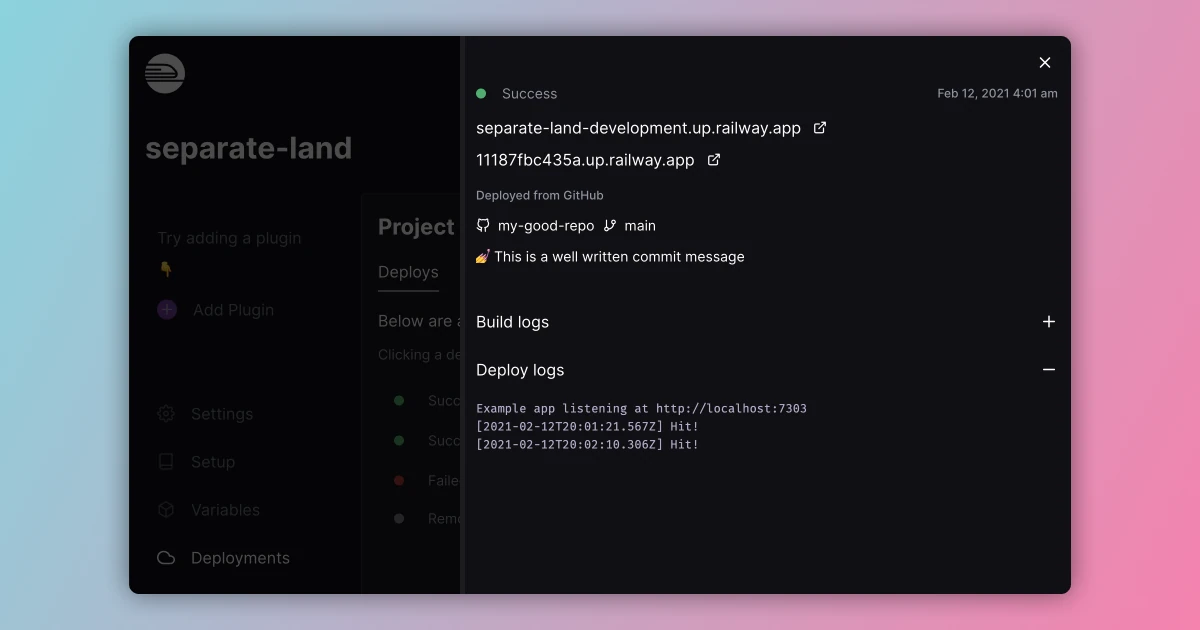Click the Build logs heading
Image resolution: width=1200 pixels, height=630 pixels.
click(x=512, y=322)
